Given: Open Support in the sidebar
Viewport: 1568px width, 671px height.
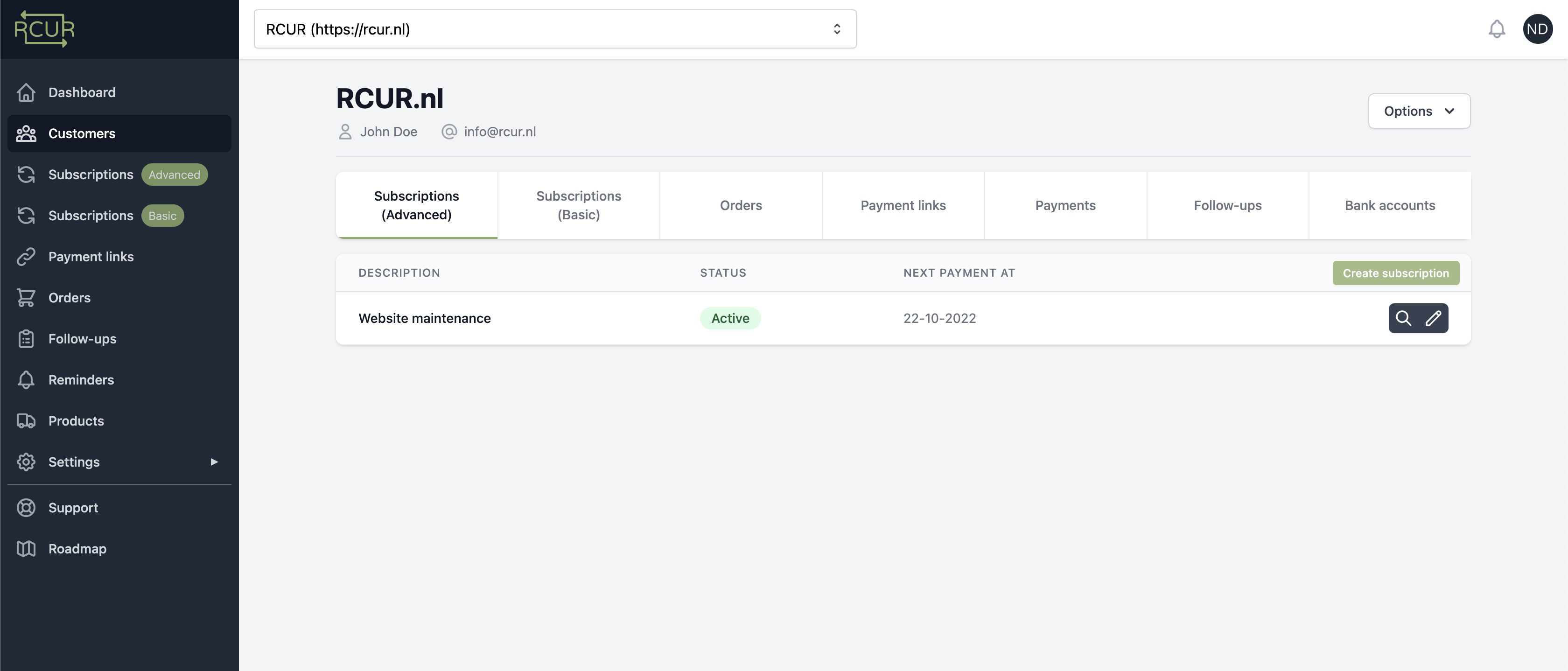Looking at the screenshot, I should (x=119, y=508).
